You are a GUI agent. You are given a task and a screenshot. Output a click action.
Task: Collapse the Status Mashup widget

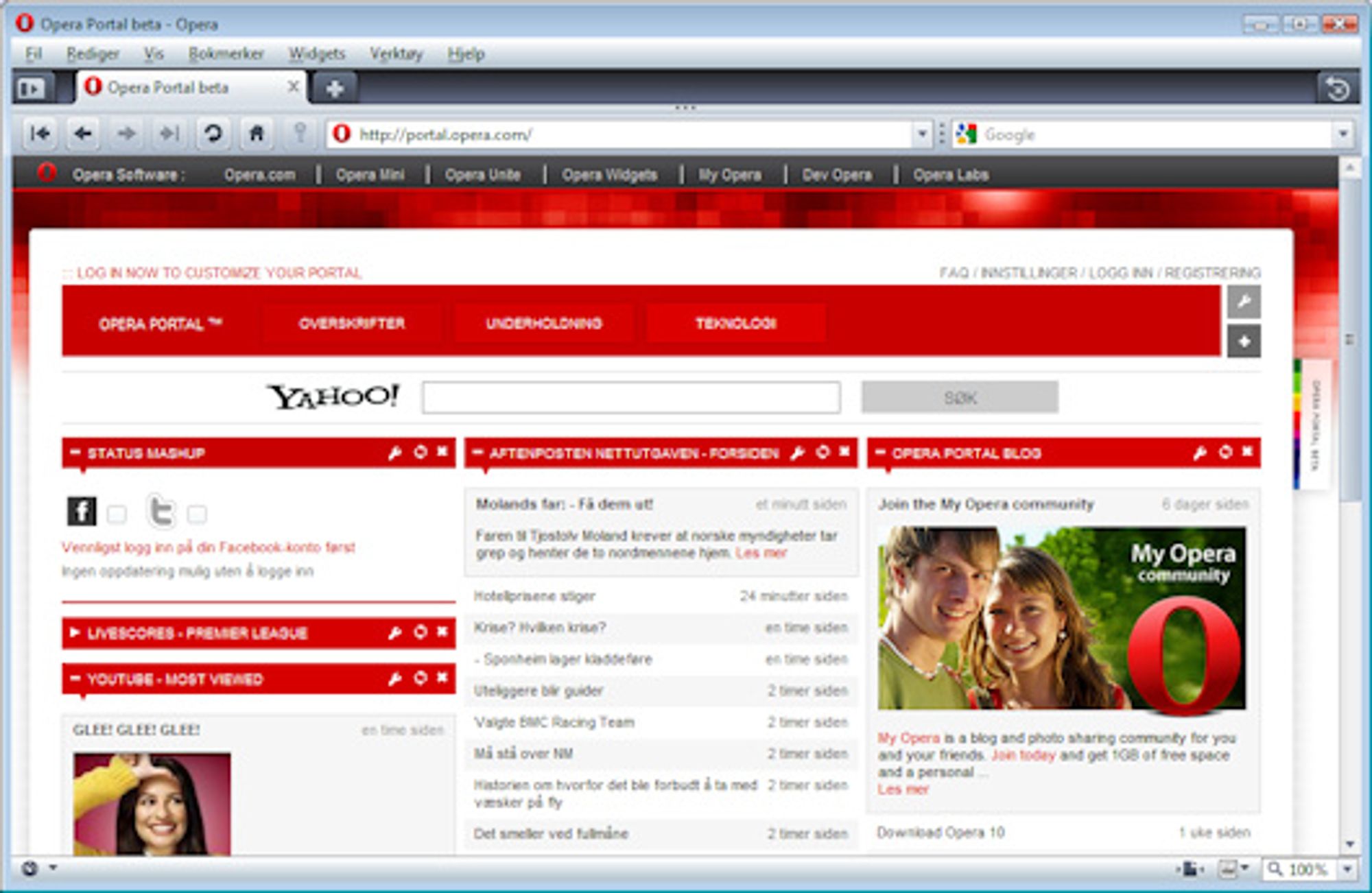coord(75,453)
